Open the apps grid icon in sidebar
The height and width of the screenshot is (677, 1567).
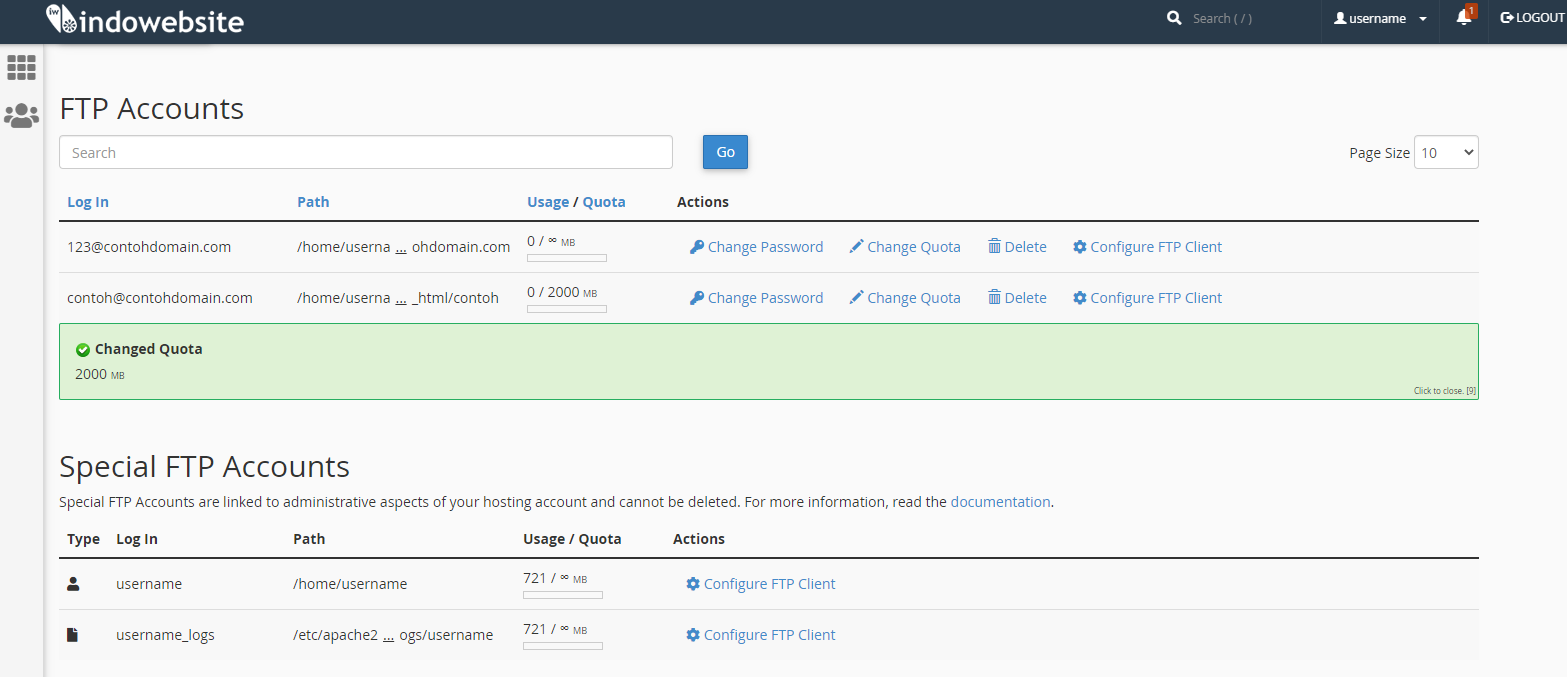coord(21,68)
